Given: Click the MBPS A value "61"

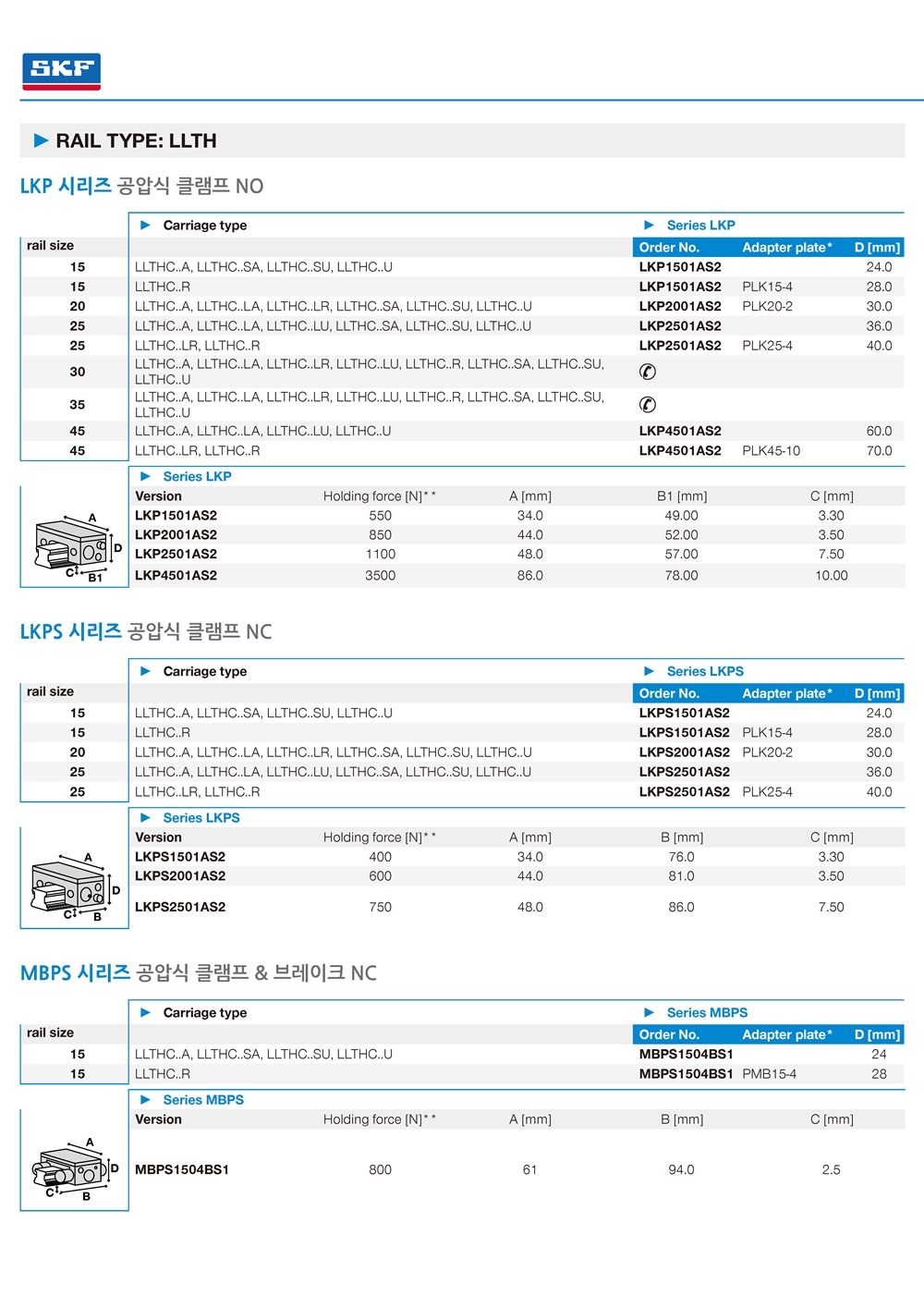Looking at the screenshot, I should (529, 1170).
